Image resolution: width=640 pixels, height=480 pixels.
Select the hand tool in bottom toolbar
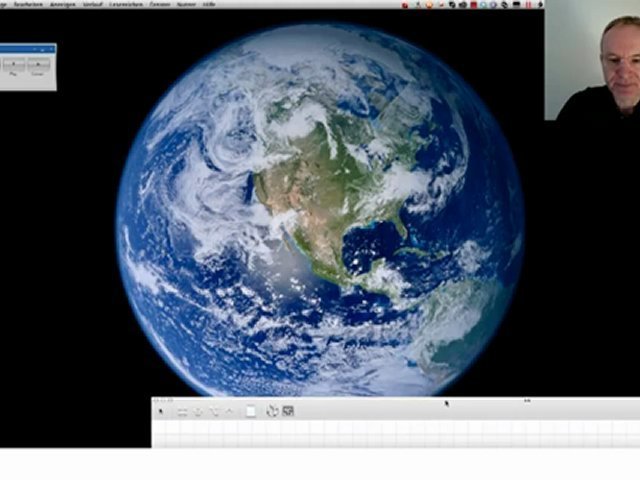click(271, 411)
